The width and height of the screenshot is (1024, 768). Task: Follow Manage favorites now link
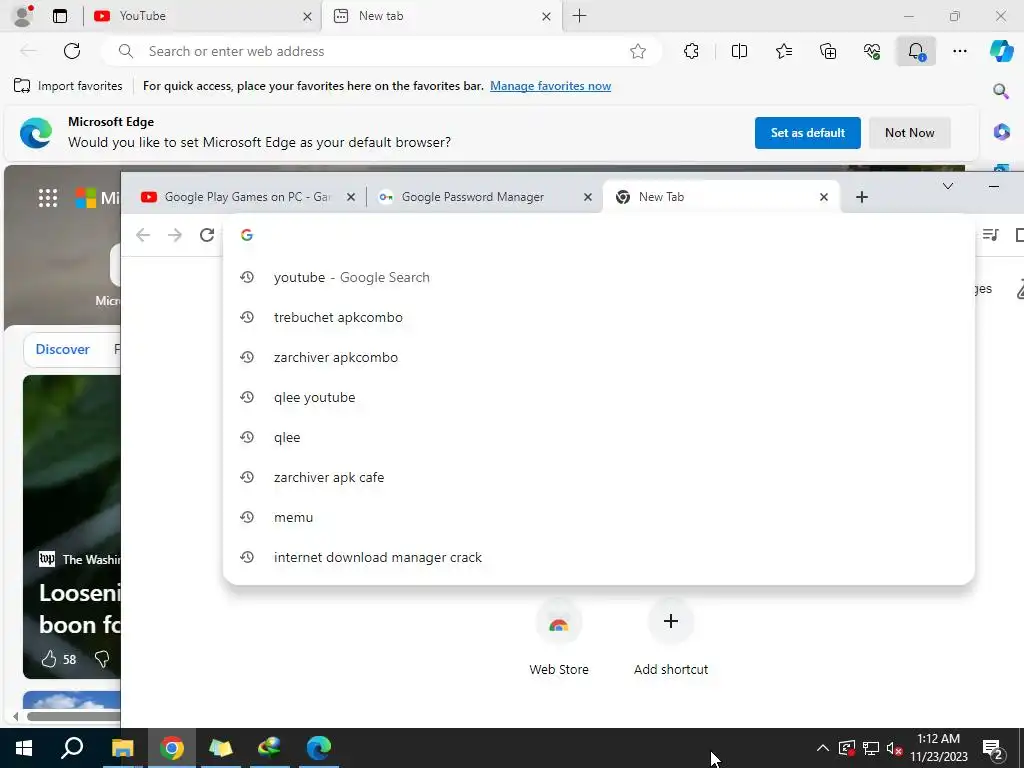pyautogui.click(x=551, y=86)
